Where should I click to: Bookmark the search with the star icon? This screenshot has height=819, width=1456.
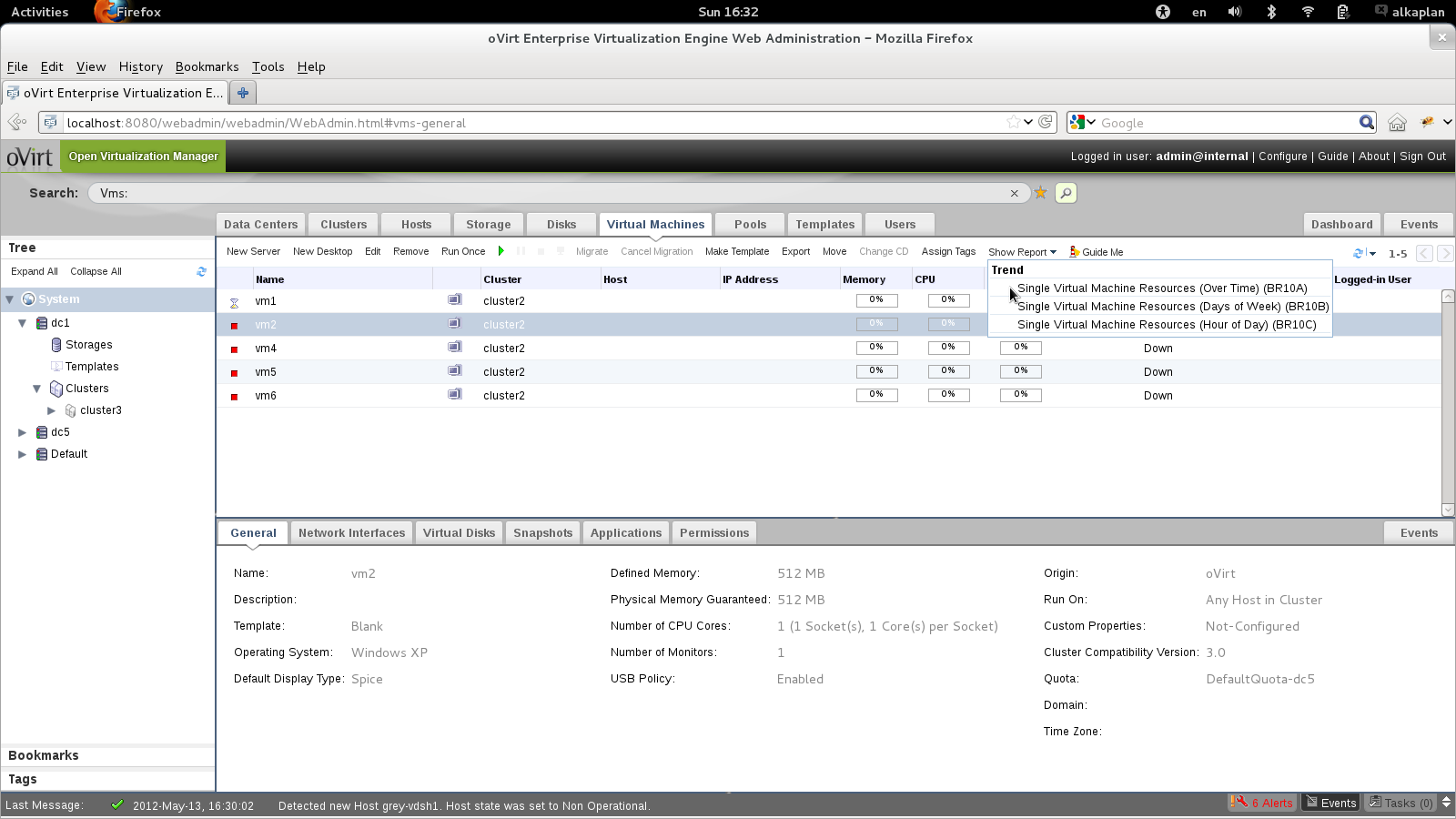[1040, 193]
